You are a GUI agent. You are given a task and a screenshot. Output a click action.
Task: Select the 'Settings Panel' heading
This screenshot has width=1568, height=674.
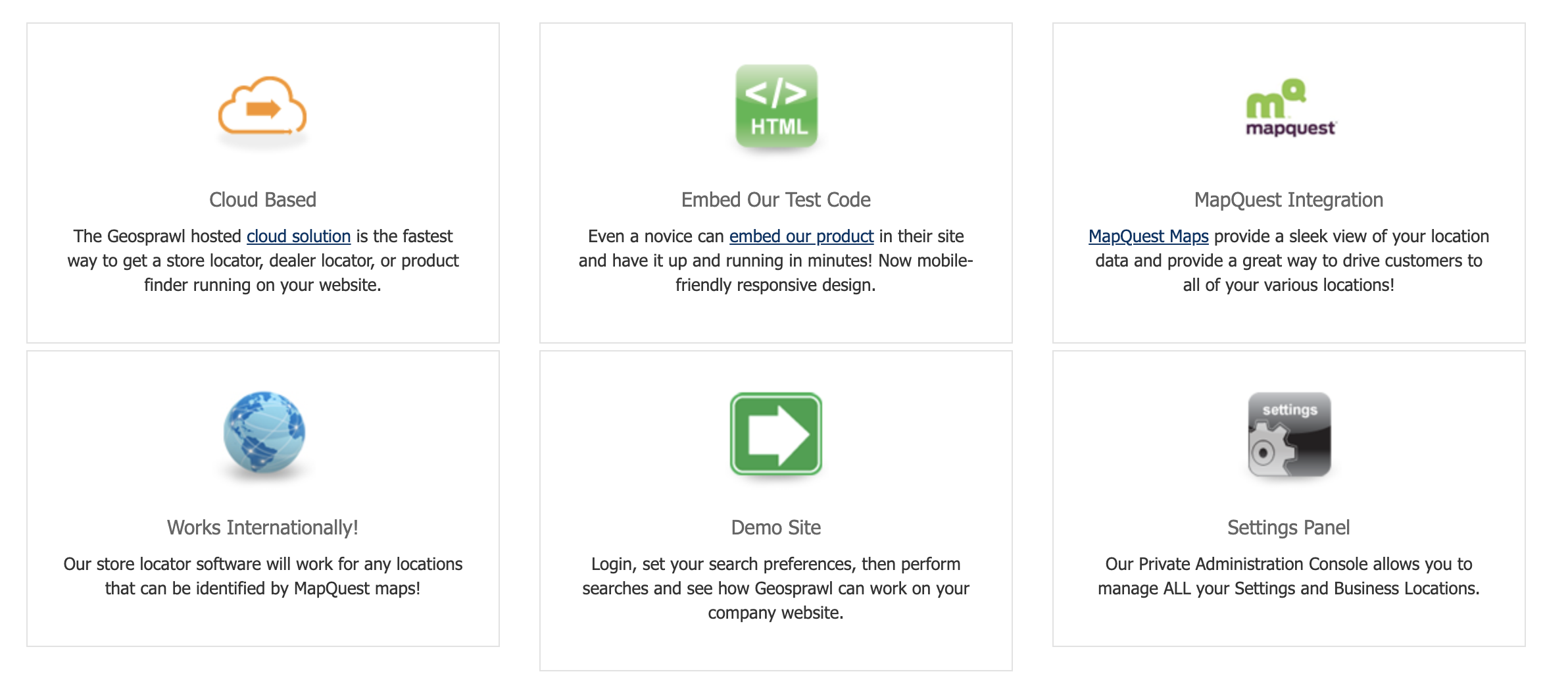[1288, 527]
